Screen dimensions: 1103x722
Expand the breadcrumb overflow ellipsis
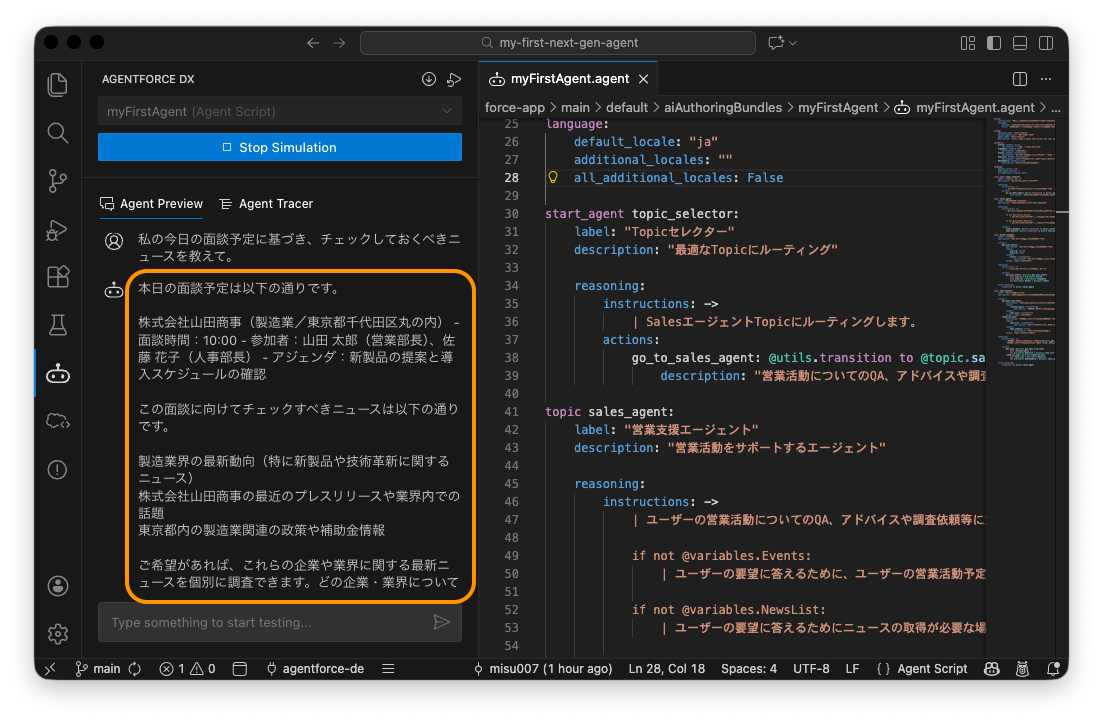pyautogui.click(x=1056, y=108)
